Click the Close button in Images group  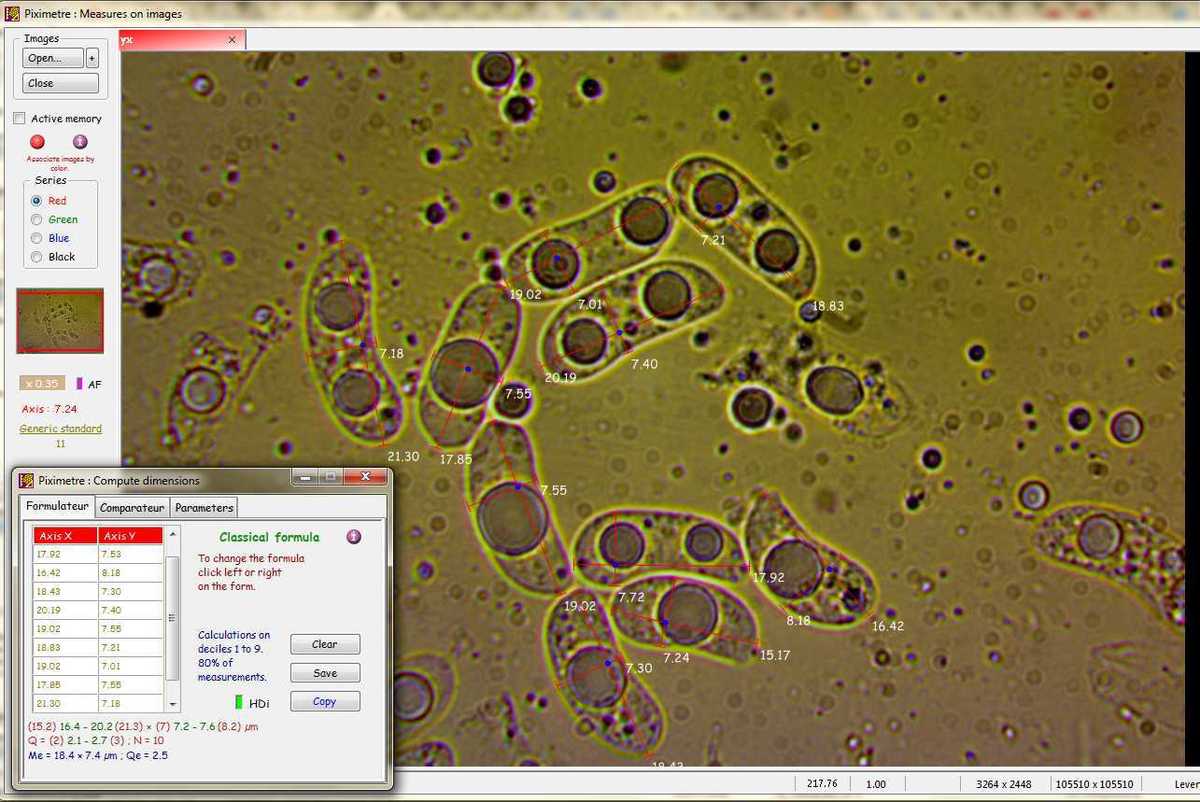(x=61, y=83)
